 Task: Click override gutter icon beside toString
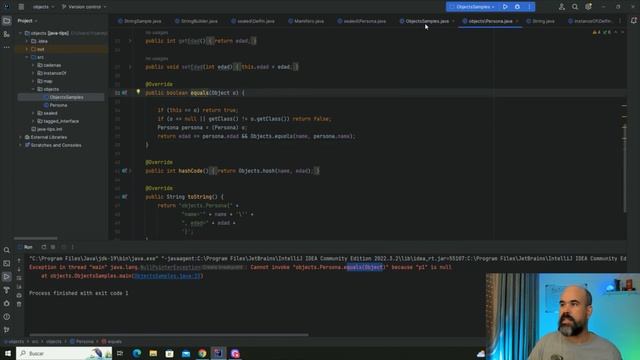(124, 197)
